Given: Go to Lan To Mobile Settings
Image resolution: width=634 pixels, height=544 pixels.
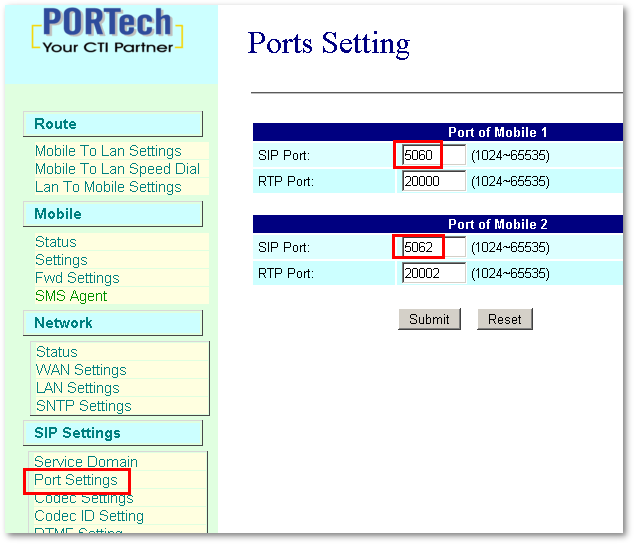Looking at the screenshot, I should [108, 187].
